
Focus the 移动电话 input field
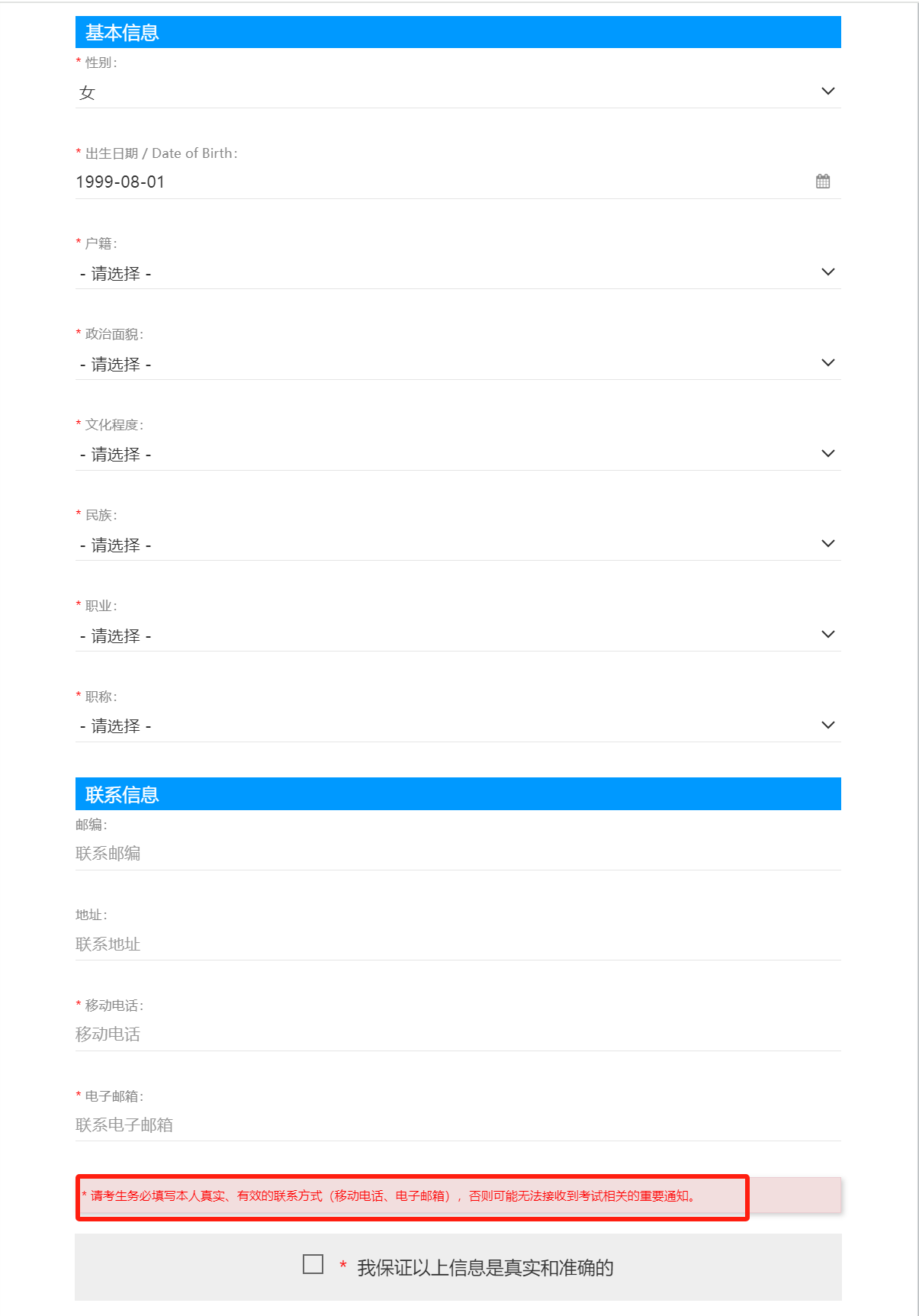[458, 1034]
